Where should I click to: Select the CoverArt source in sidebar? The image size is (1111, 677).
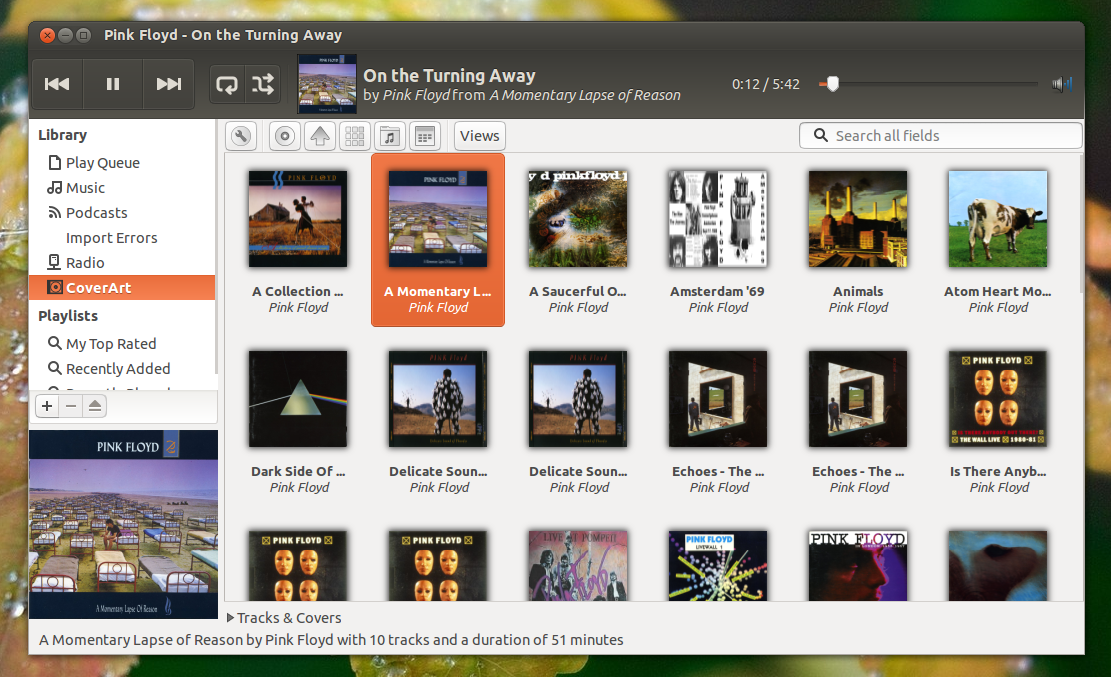click(x=122, y=288)
